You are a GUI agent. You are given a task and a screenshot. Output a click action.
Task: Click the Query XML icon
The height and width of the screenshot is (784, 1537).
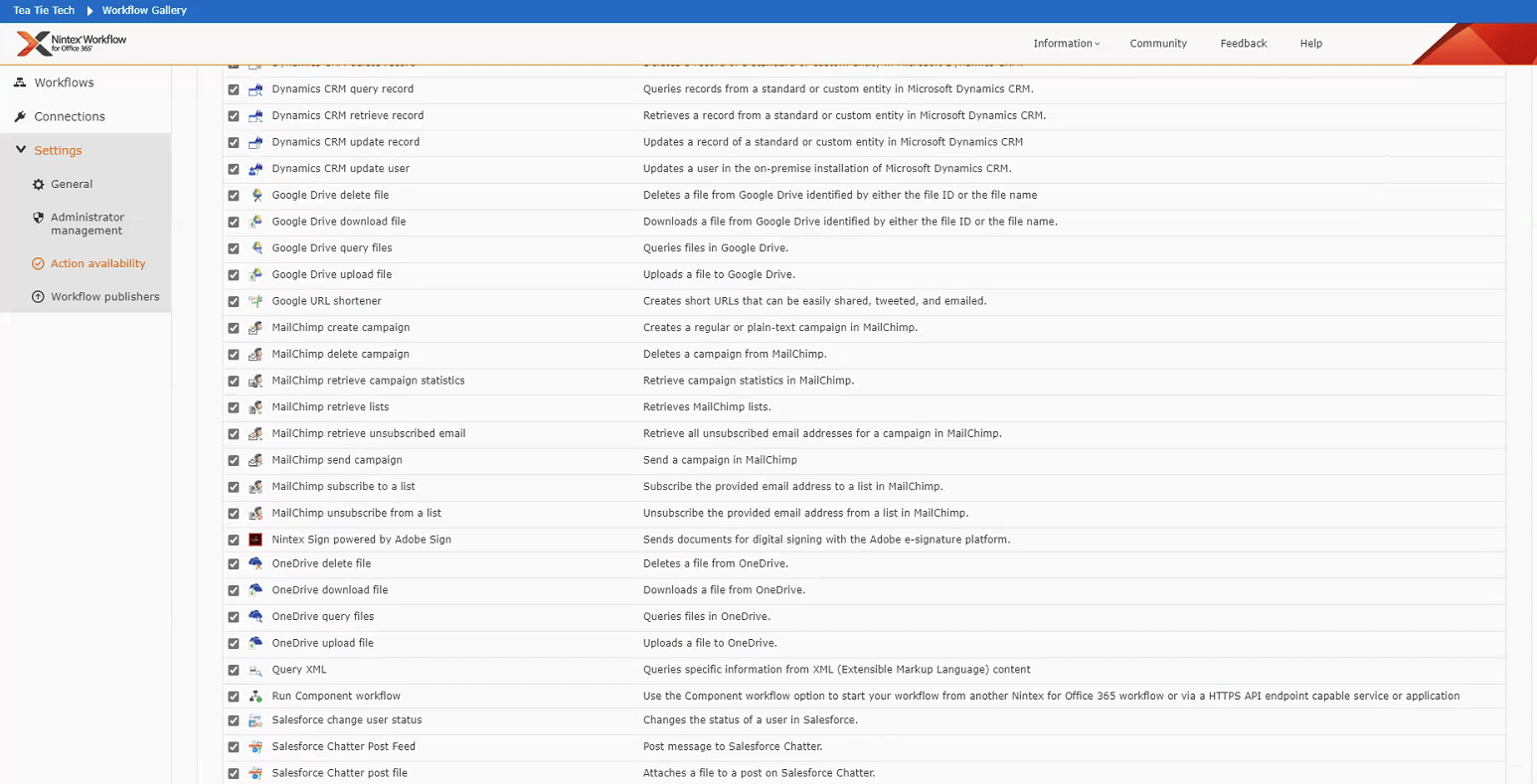click(x=256, y=670)
